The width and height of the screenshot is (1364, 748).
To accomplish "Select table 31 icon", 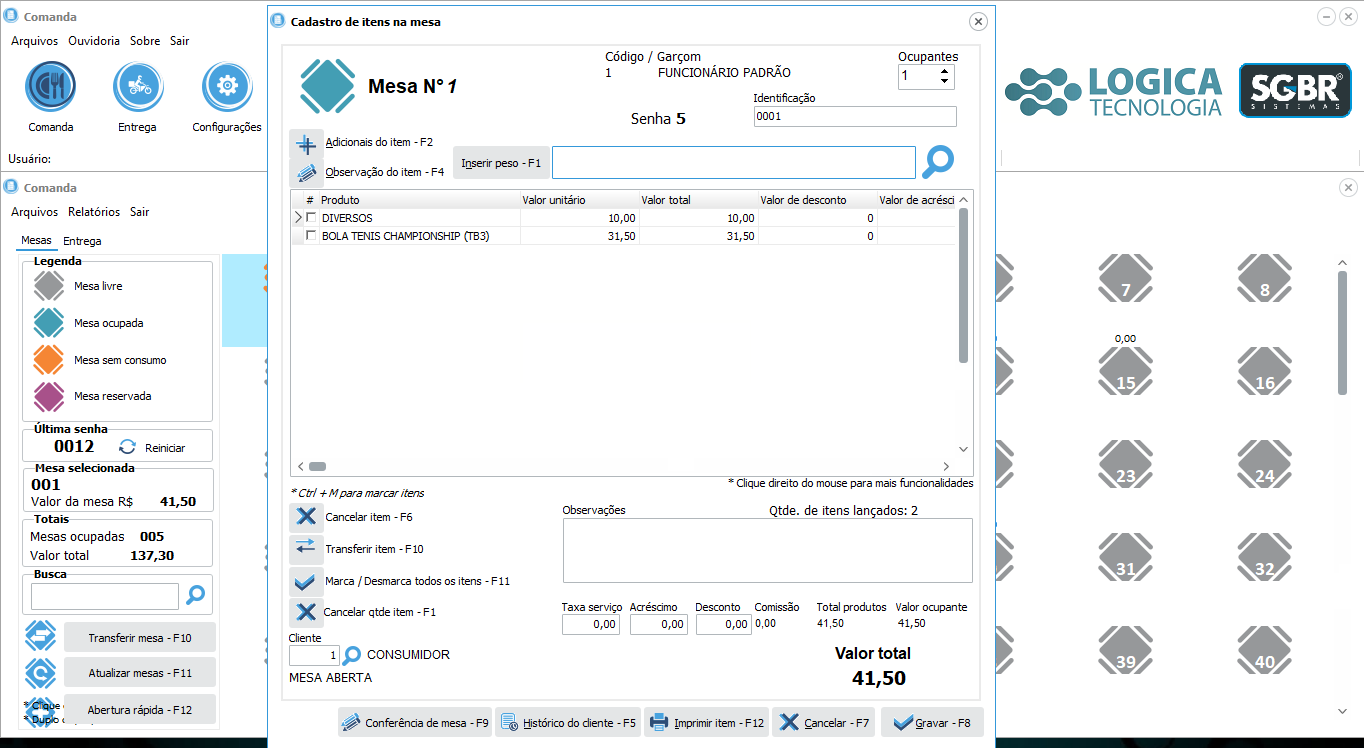I will 1126,557.
